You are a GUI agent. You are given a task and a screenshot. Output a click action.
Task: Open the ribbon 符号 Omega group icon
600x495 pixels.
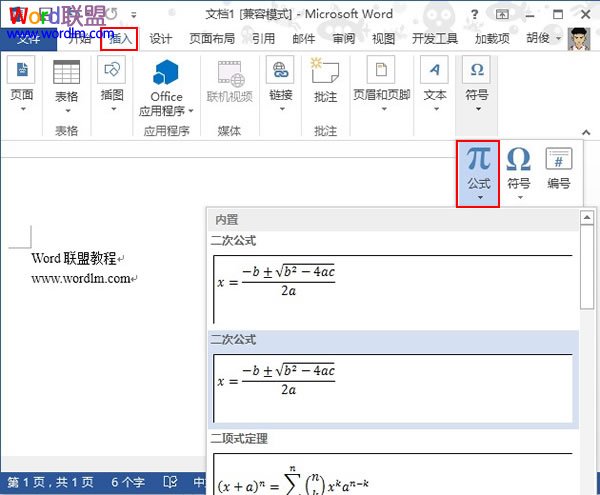point(476,70)
